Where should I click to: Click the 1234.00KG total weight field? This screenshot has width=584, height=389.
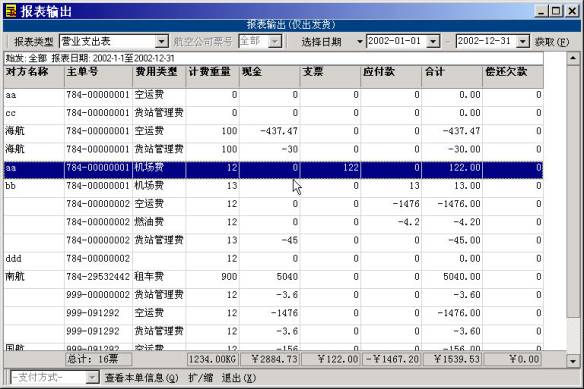(x=212, y=359)
